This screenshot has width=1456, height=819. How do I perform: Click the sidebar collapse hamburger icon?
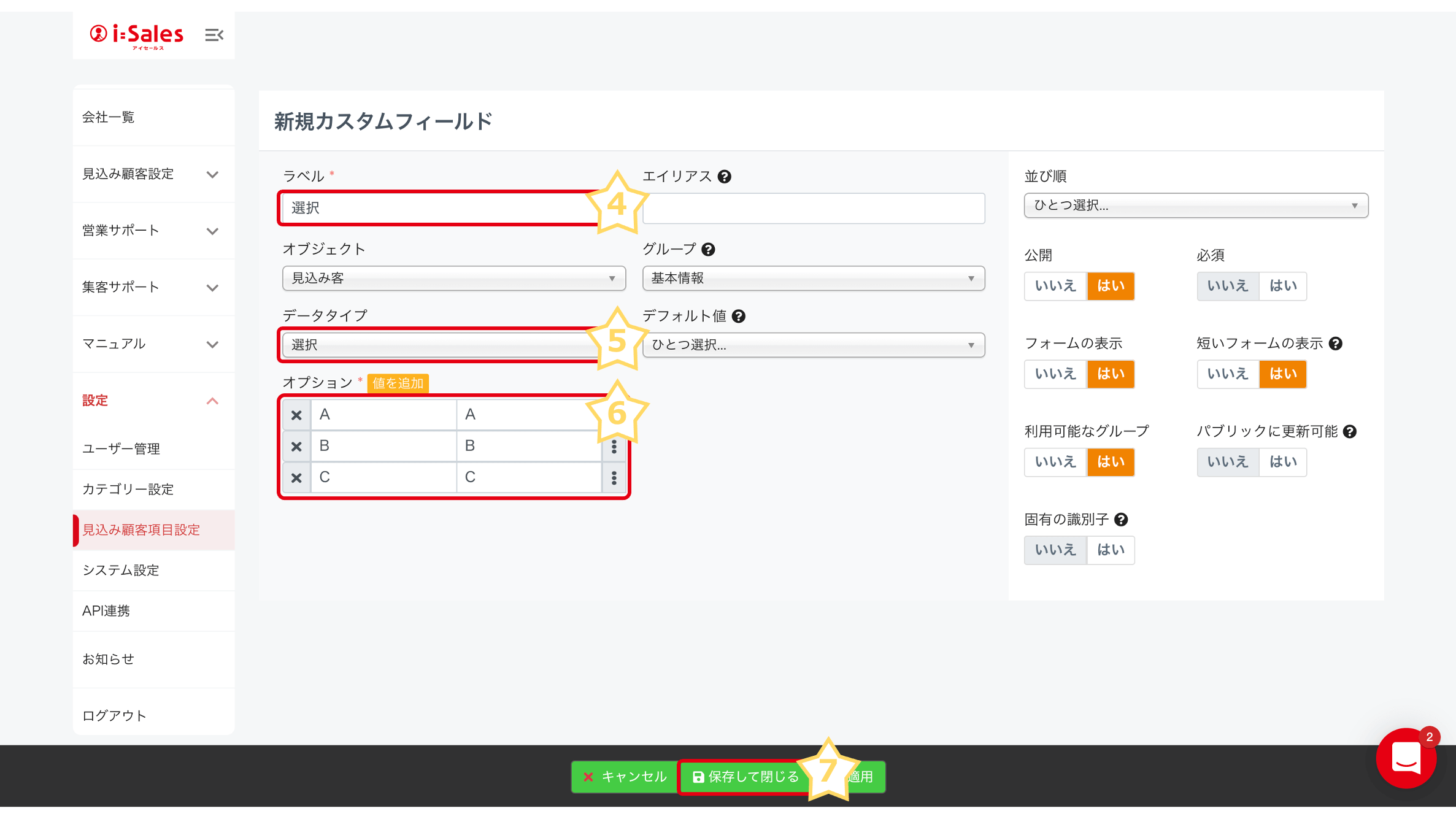pos(214,35)
